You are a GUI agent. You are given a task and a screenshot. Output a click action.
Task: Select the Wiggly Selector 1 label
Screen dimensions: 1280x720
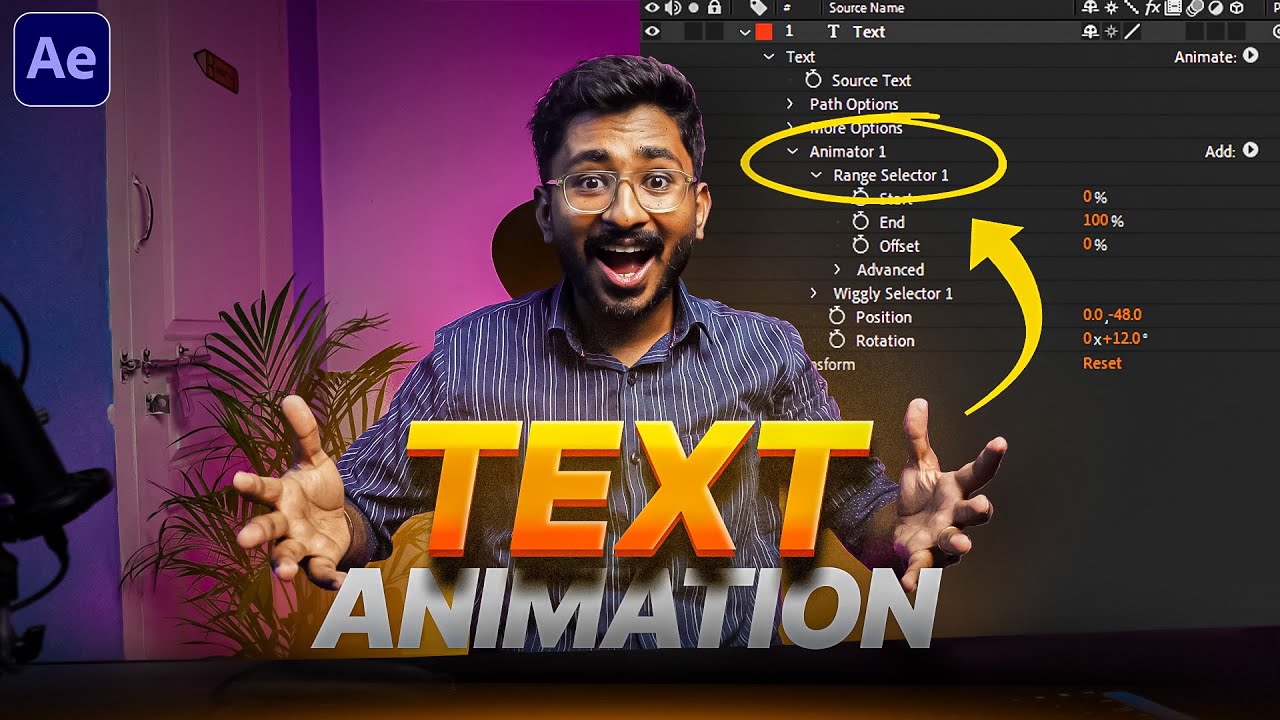[x=893, y=293]
